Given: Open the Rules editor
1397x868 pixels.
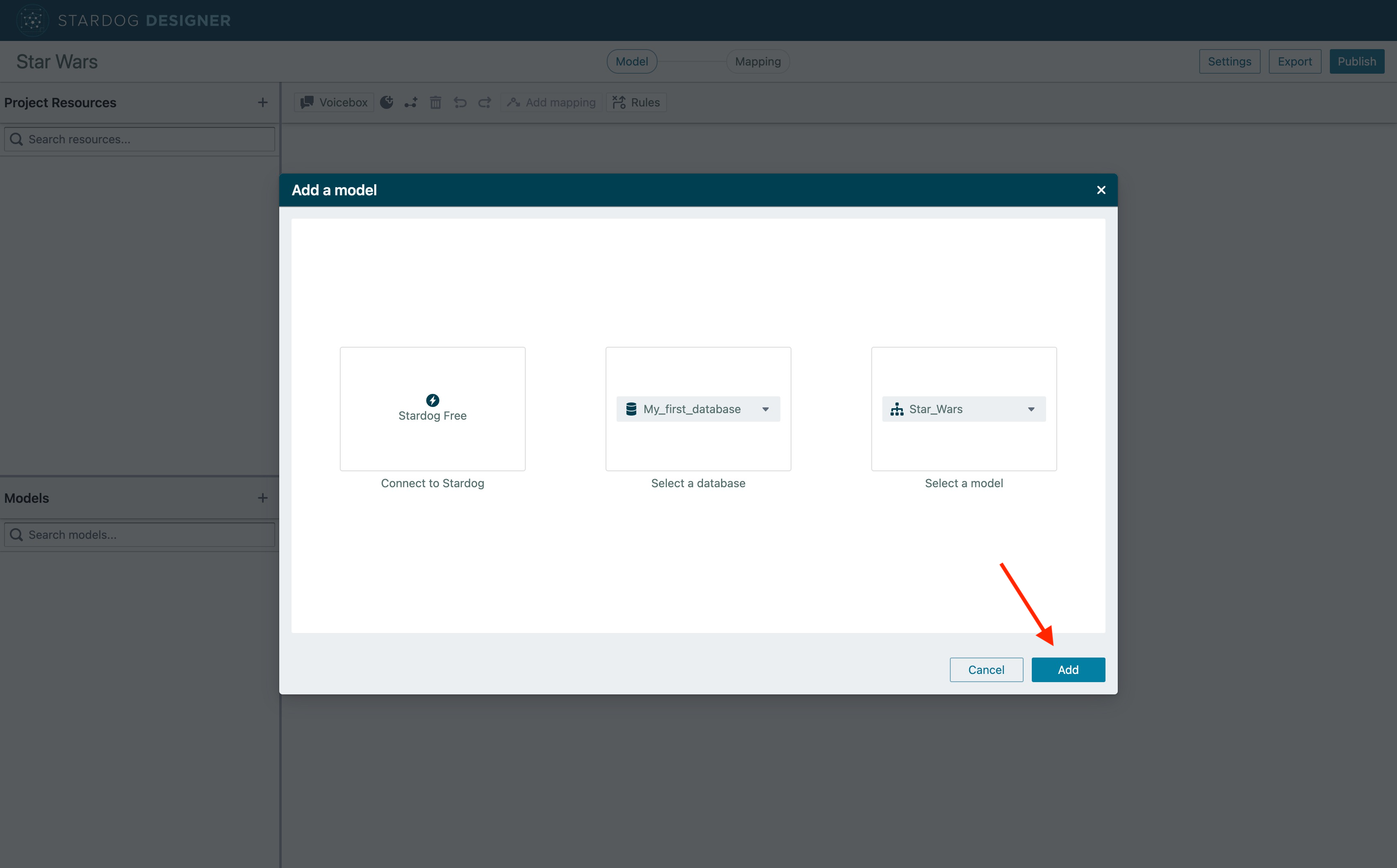Looking at the screenshot, I should [636, 102].
